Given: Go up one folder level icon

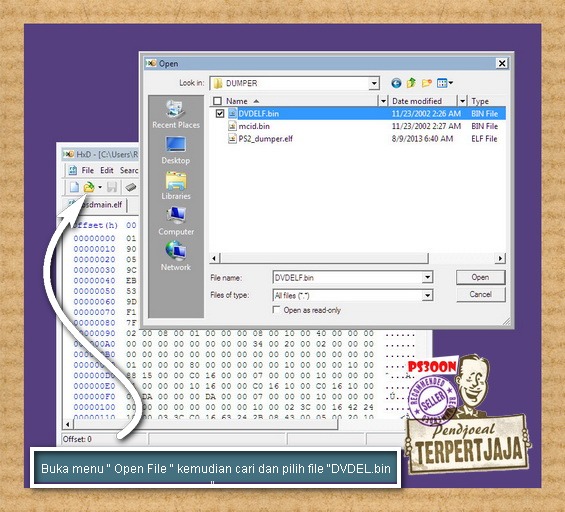Looking at the screenshot, I should 411,83.
